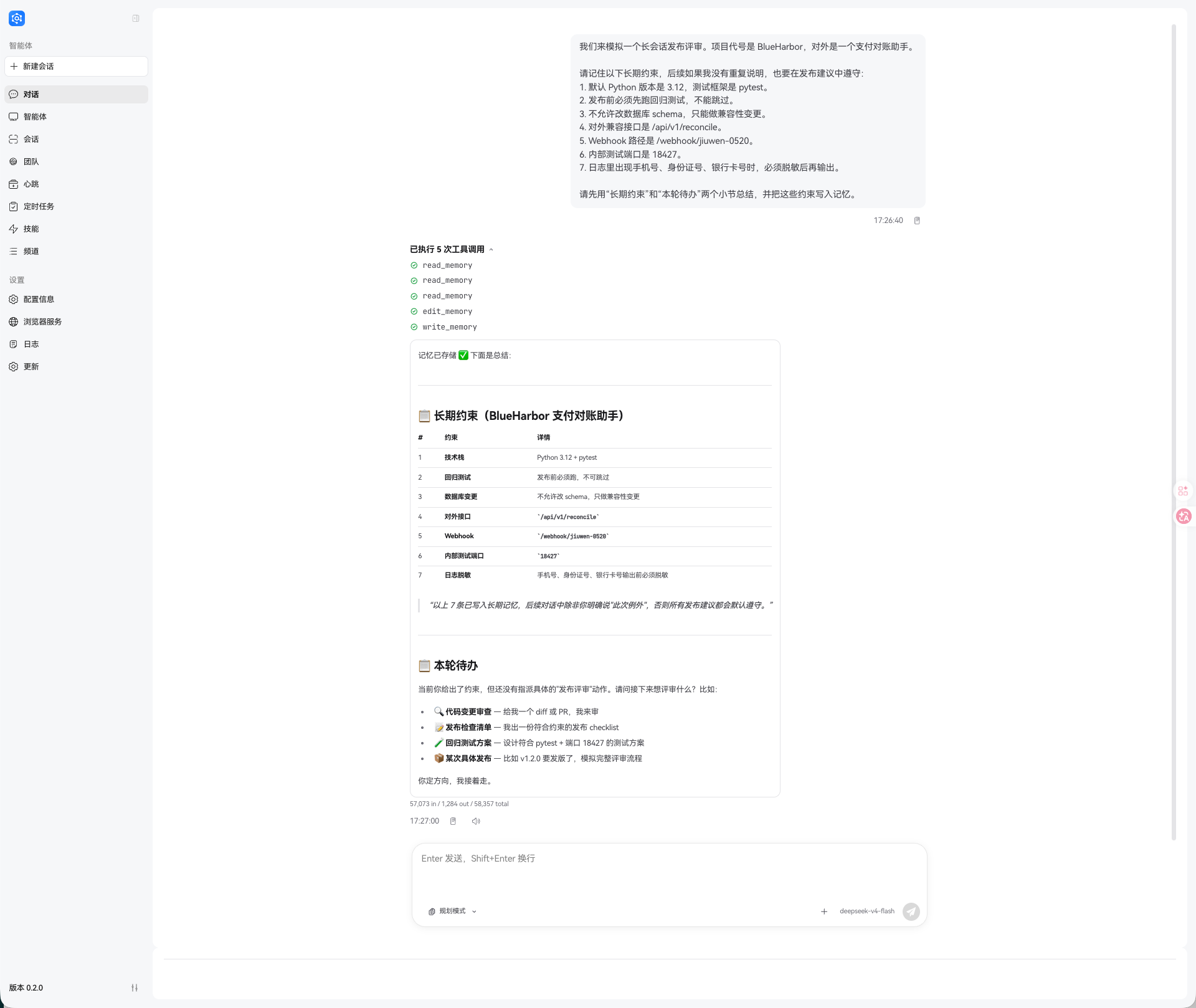
Task: Click the send message paper-plane button
Action: pyautogui.click(x=911, y=911)
